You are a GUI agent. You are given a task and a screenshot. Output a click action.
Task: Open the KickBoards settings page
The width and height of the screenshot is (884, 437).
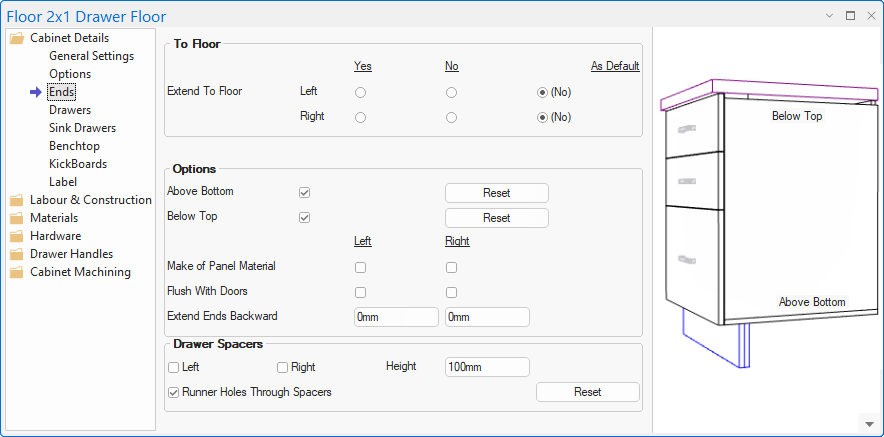[78, 164]
